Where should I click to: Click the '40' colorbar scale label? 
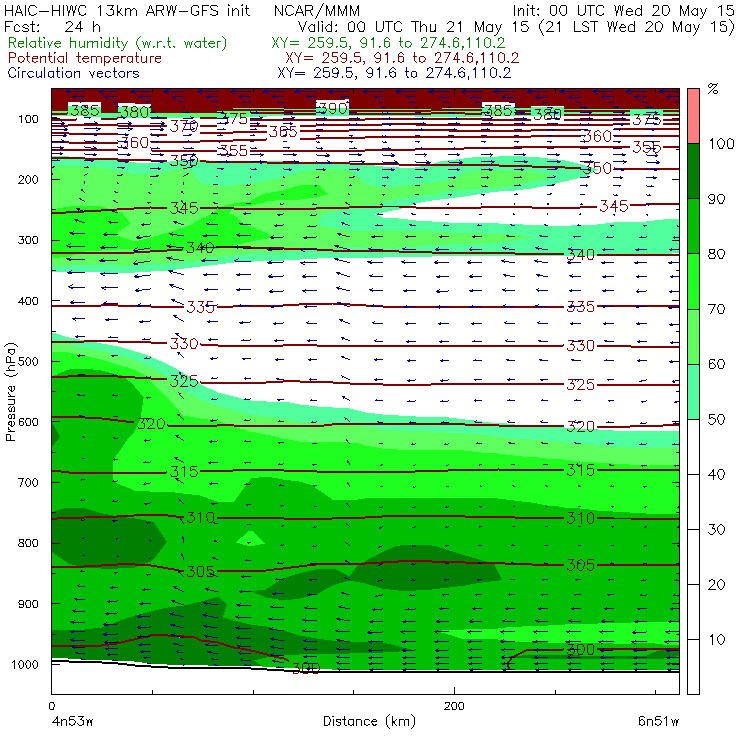point(716,474)
